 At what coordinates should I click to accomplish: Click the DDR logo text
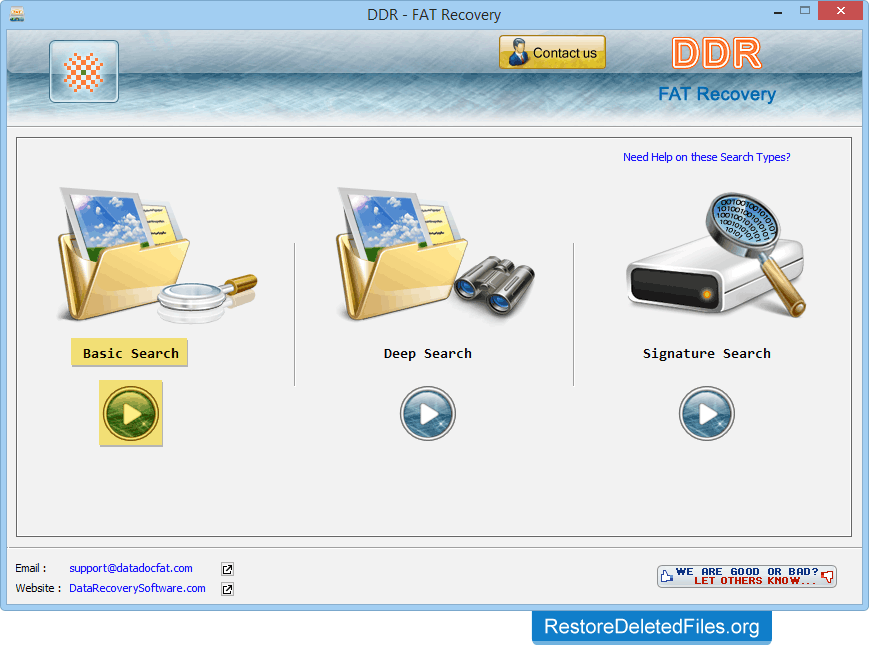pyautogui.click(x=717, y=53)
